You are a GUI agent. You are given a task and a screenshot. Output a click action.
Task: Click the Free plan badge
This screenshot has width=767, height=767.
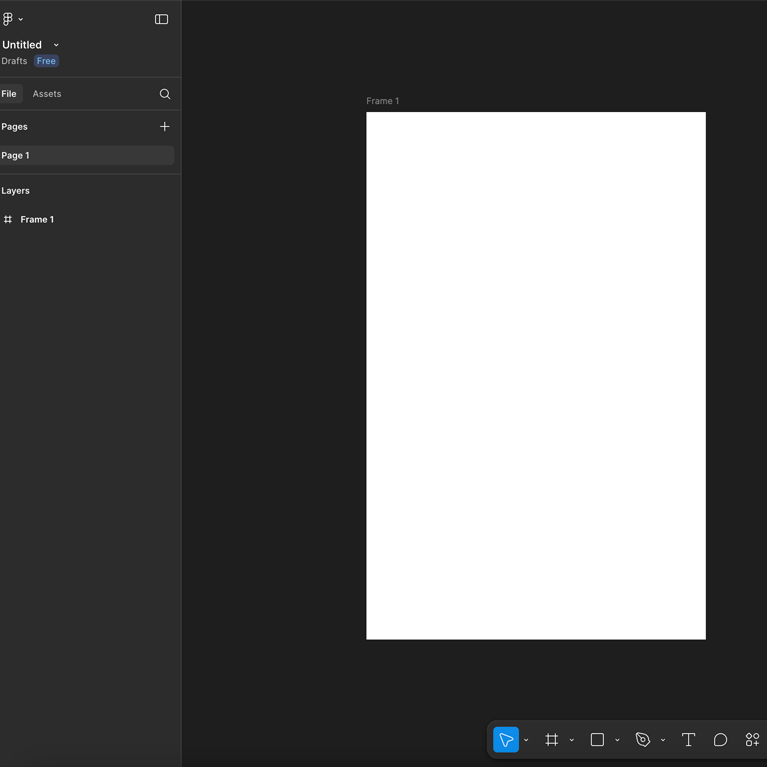[46, 61]
